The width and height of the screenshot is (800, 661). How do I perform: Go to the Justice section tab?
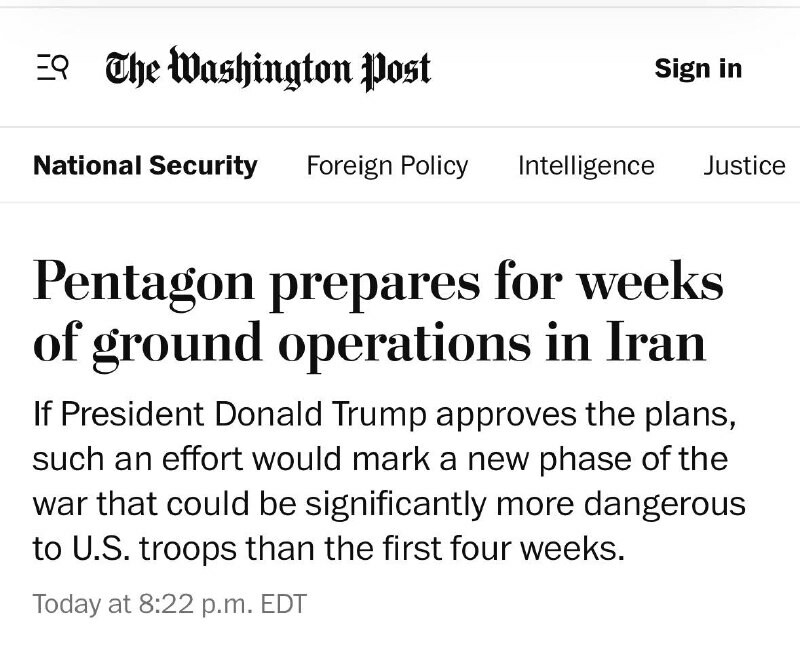click(744, 165)
